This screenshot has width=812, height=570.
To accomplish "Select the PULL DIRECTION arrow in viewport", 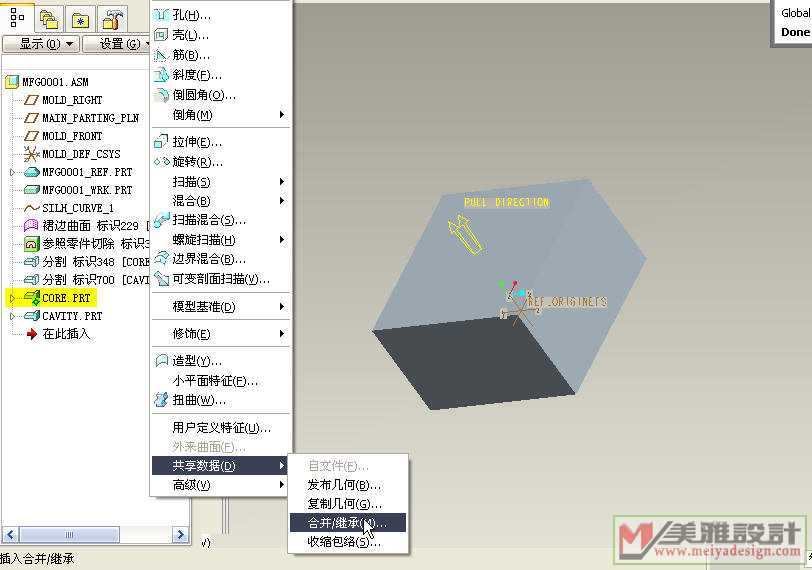I will click(466, 236).
